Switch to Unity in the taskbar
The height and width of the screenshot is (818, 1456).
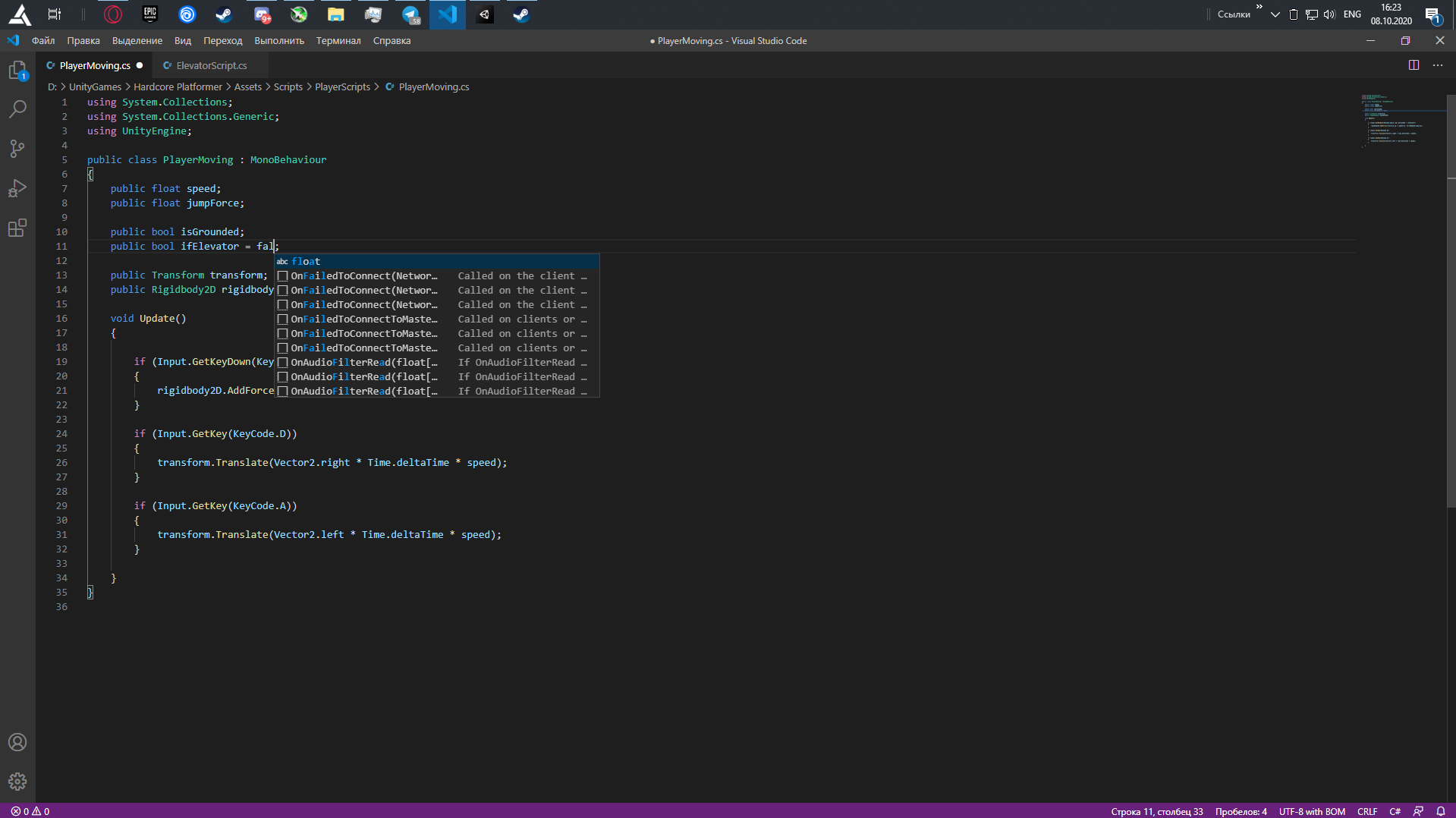click(485, 14)
